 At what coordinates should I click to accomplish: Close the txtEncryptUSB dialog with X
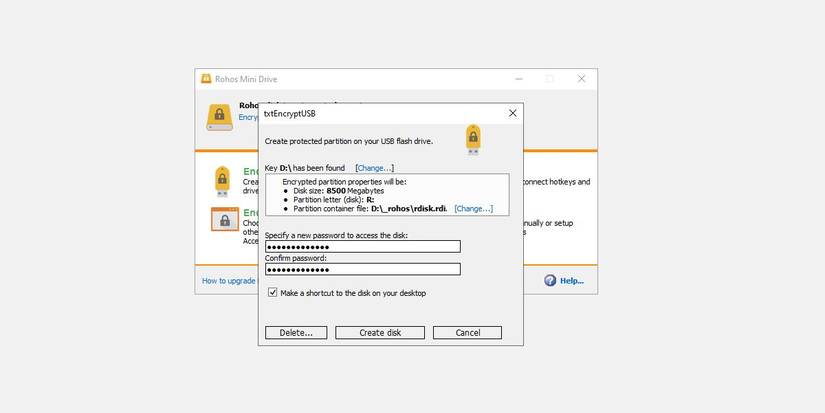coord(512,113)
